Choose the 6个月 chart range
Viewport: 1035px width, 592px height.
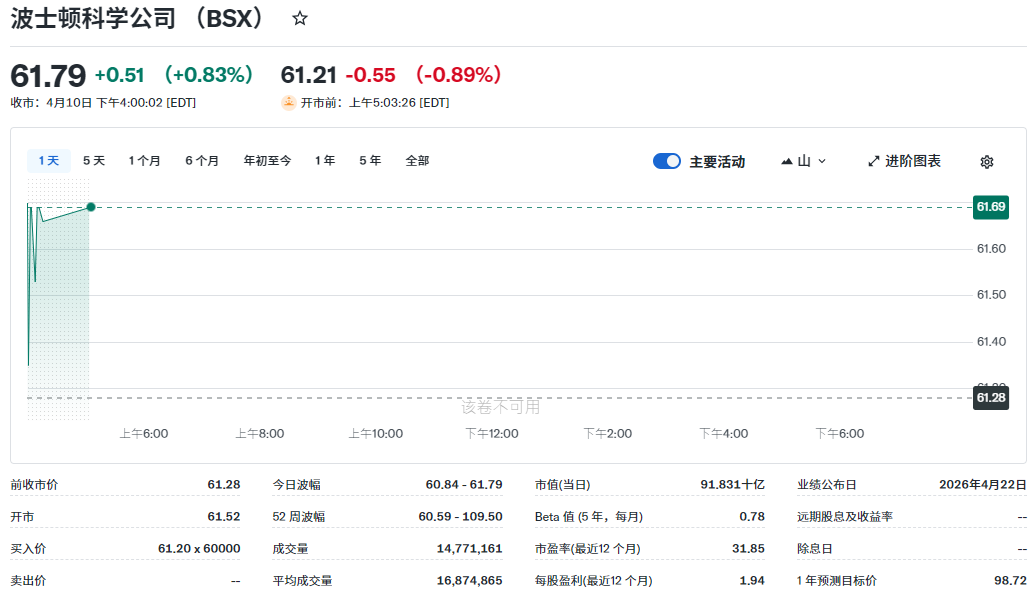[202, 161]
